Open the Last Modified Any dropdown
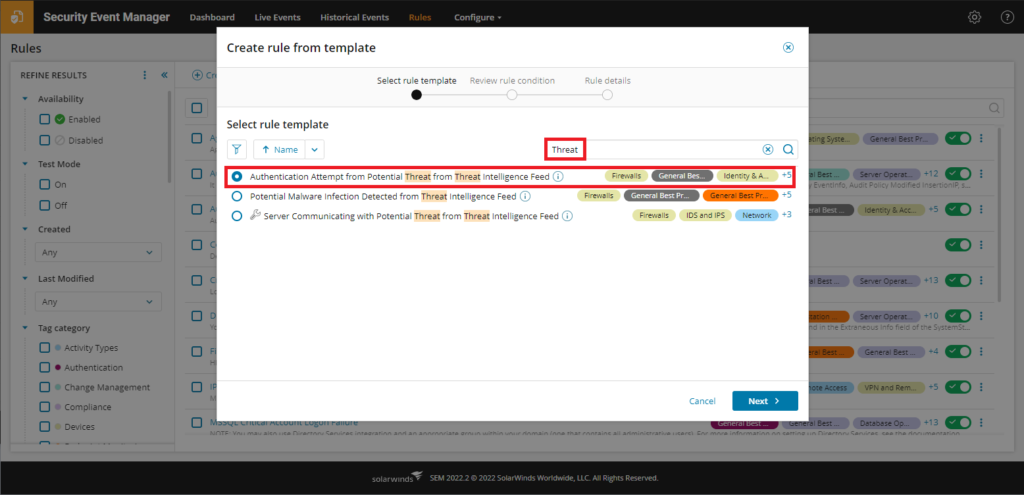The width and height of the screenshot is (1024, 495). pyautogui.click(x=98, y=302)
